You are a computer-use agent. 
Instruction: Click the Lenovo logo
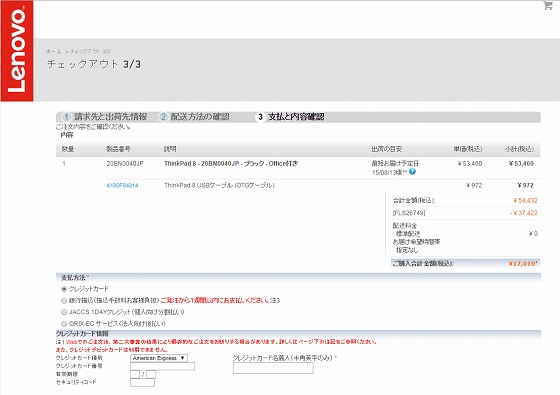click(x=17, y=51)
